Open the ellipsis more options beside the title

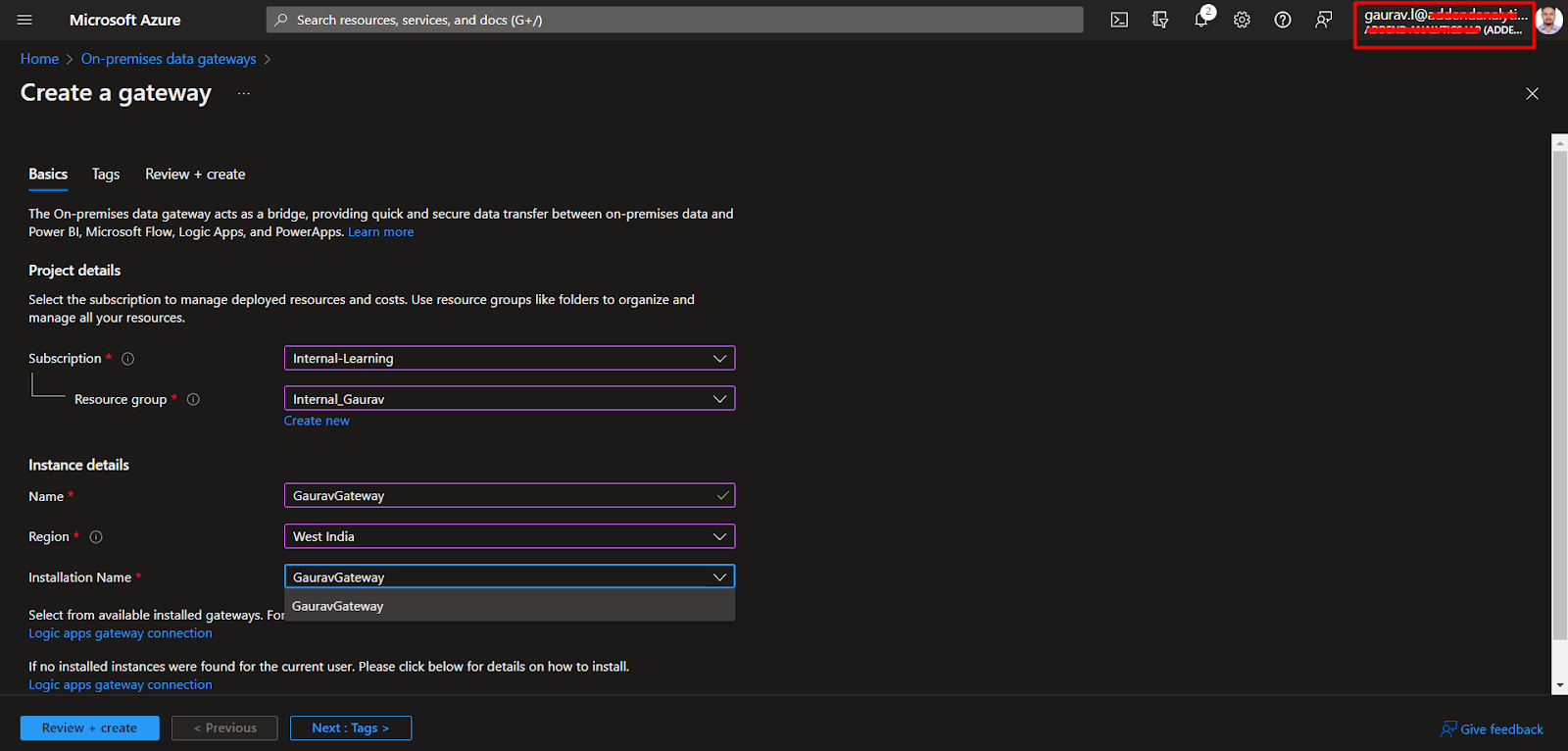[244, 94]
